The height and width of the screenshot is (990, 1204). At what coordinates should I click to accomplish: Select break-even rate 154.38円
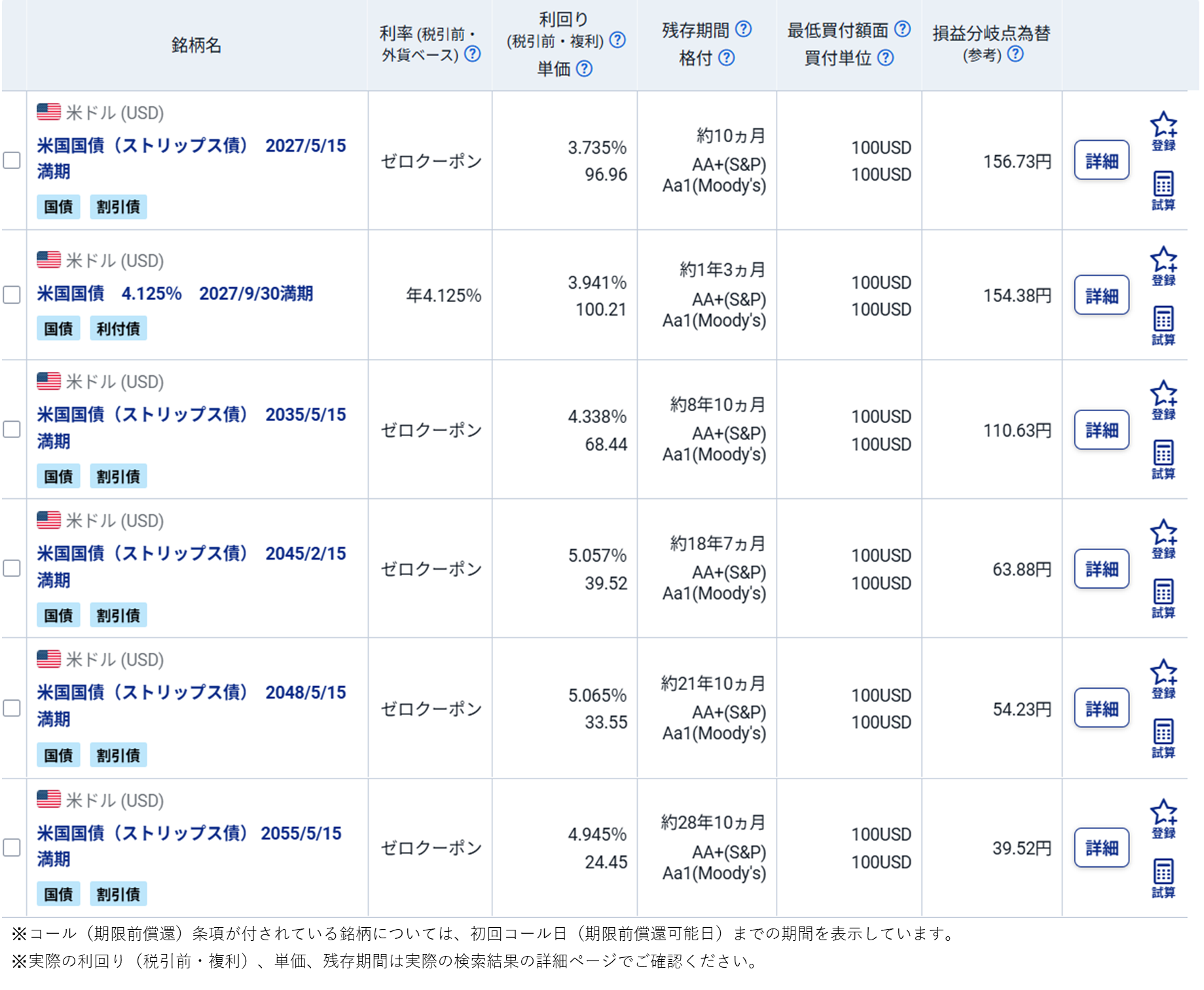pos(1017,296)
